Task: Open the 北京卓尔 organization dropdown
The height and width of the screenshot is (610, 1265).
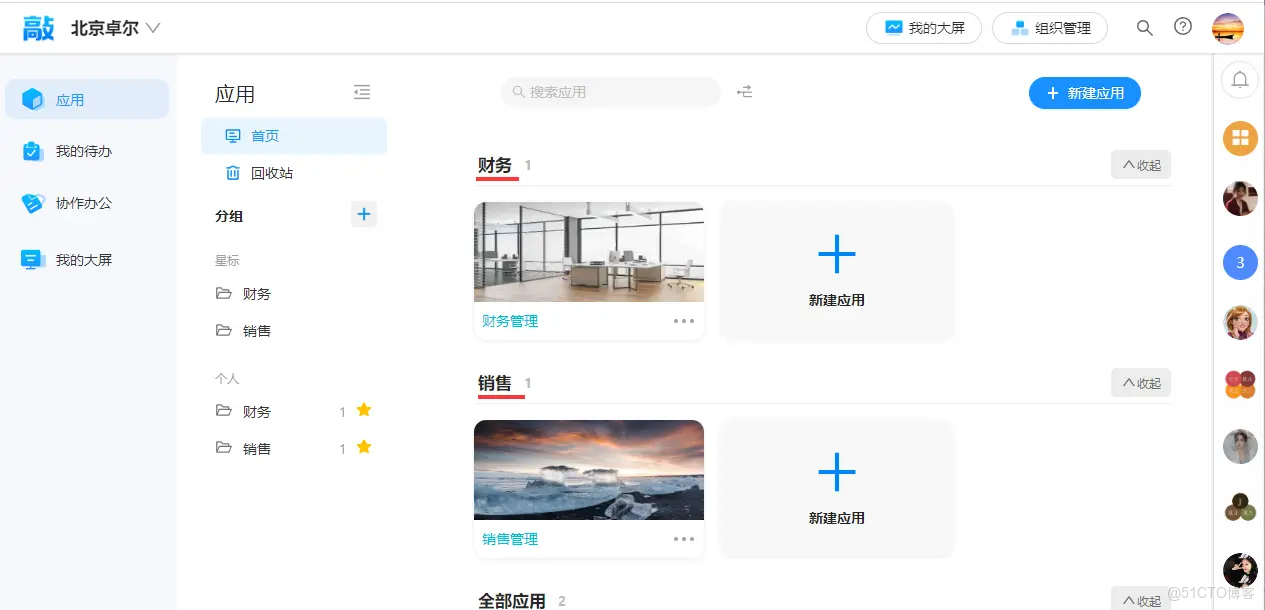Action: (115, 28)
